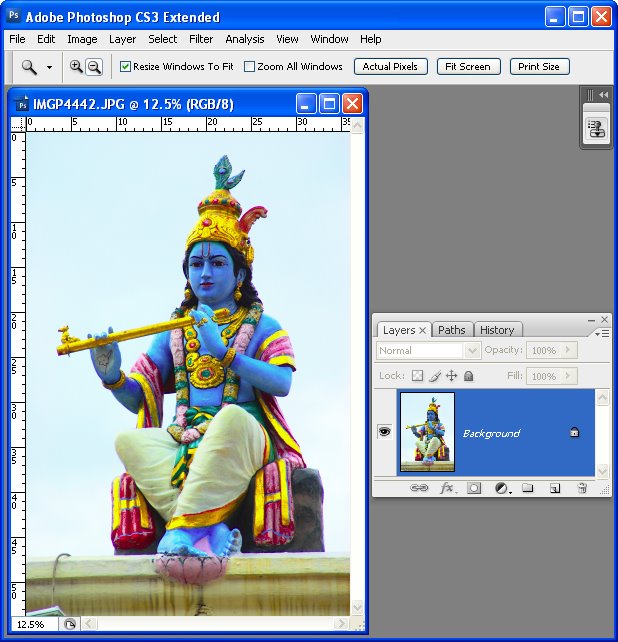
Task: Open the tool preset picker arrow
Action: [x=49, y=67]
